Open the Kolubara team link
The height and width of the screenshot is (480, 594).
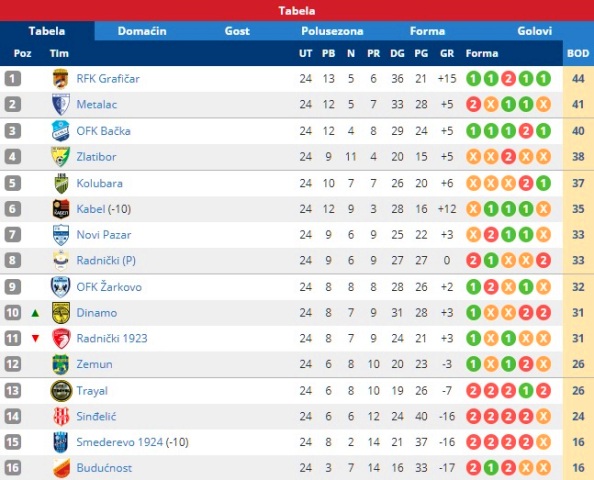(100, 183)
